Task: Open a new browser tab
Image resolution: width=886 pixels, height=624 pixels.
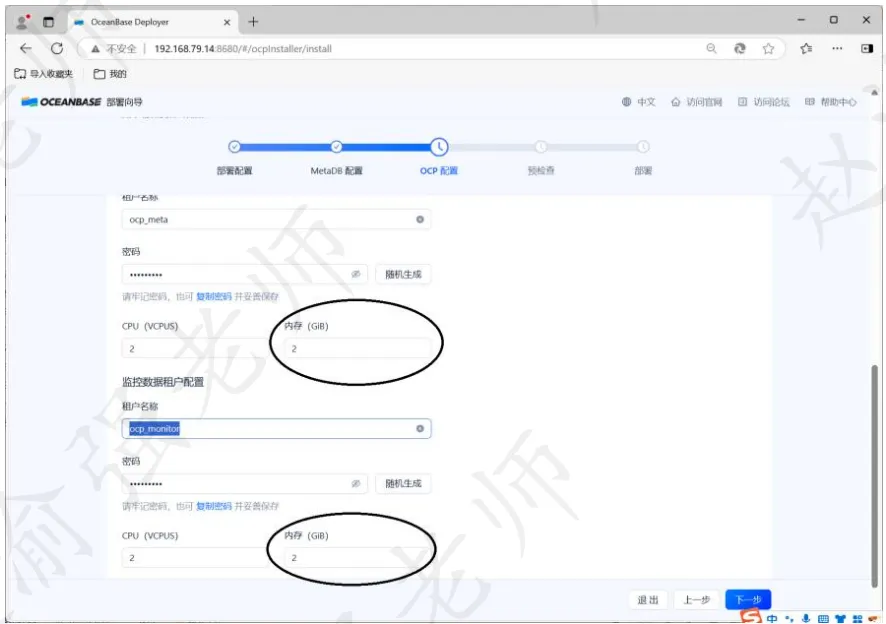Action: pyautogui.click(x=253, y=21)
